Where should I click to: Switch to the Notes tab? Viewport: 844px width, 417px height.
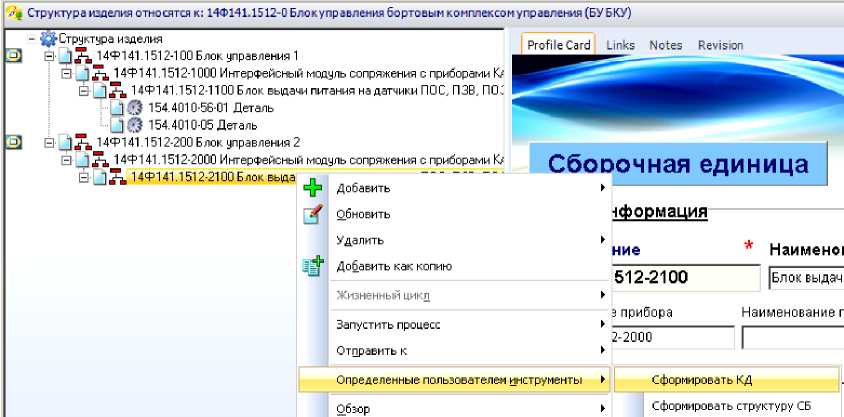pyautogui.click(x=665, y=45)
